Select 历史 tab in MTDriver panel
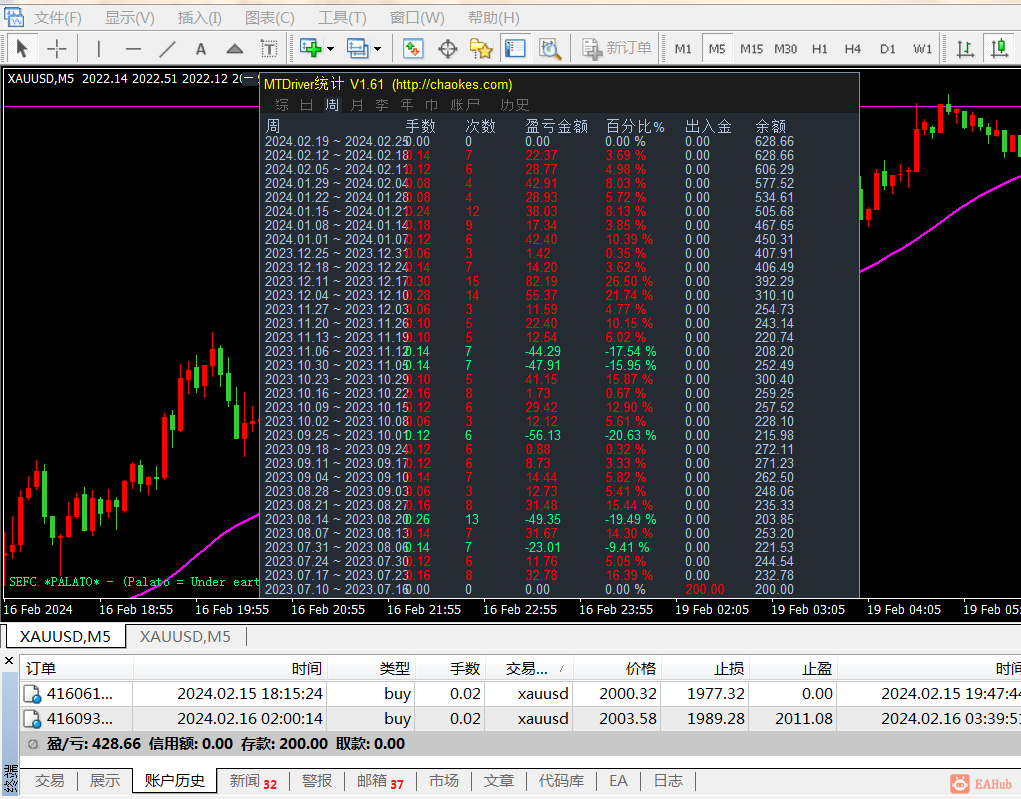The height and width of the screenshot is (799, 1021). pyautogui.click(x=514, y=105)
